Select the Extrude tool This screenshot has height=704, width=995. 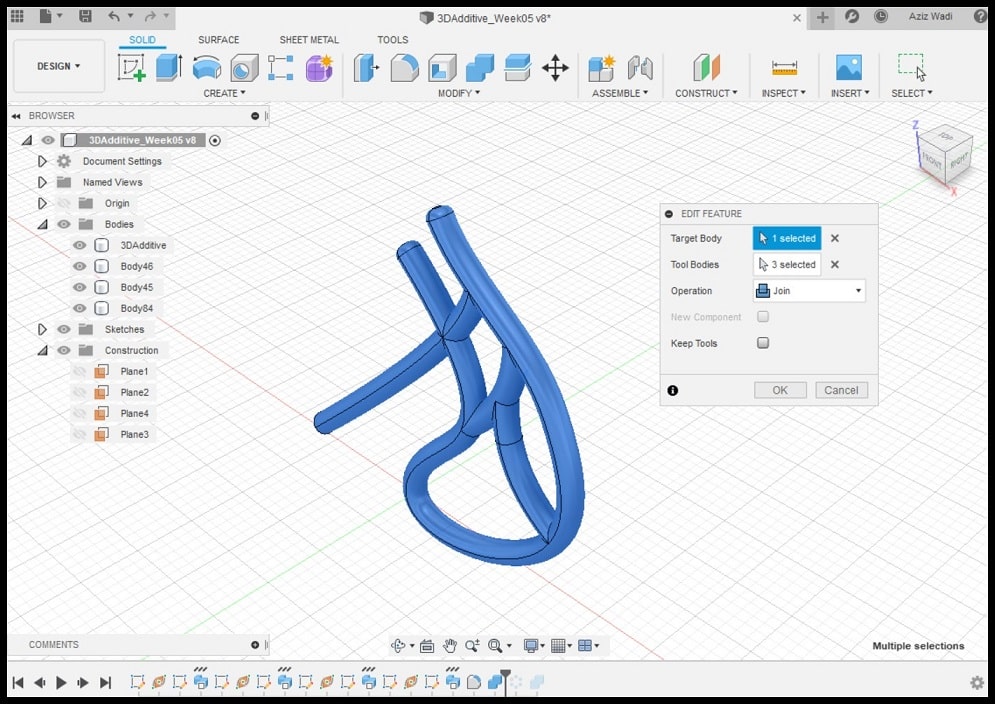click(x=169, y=67)
